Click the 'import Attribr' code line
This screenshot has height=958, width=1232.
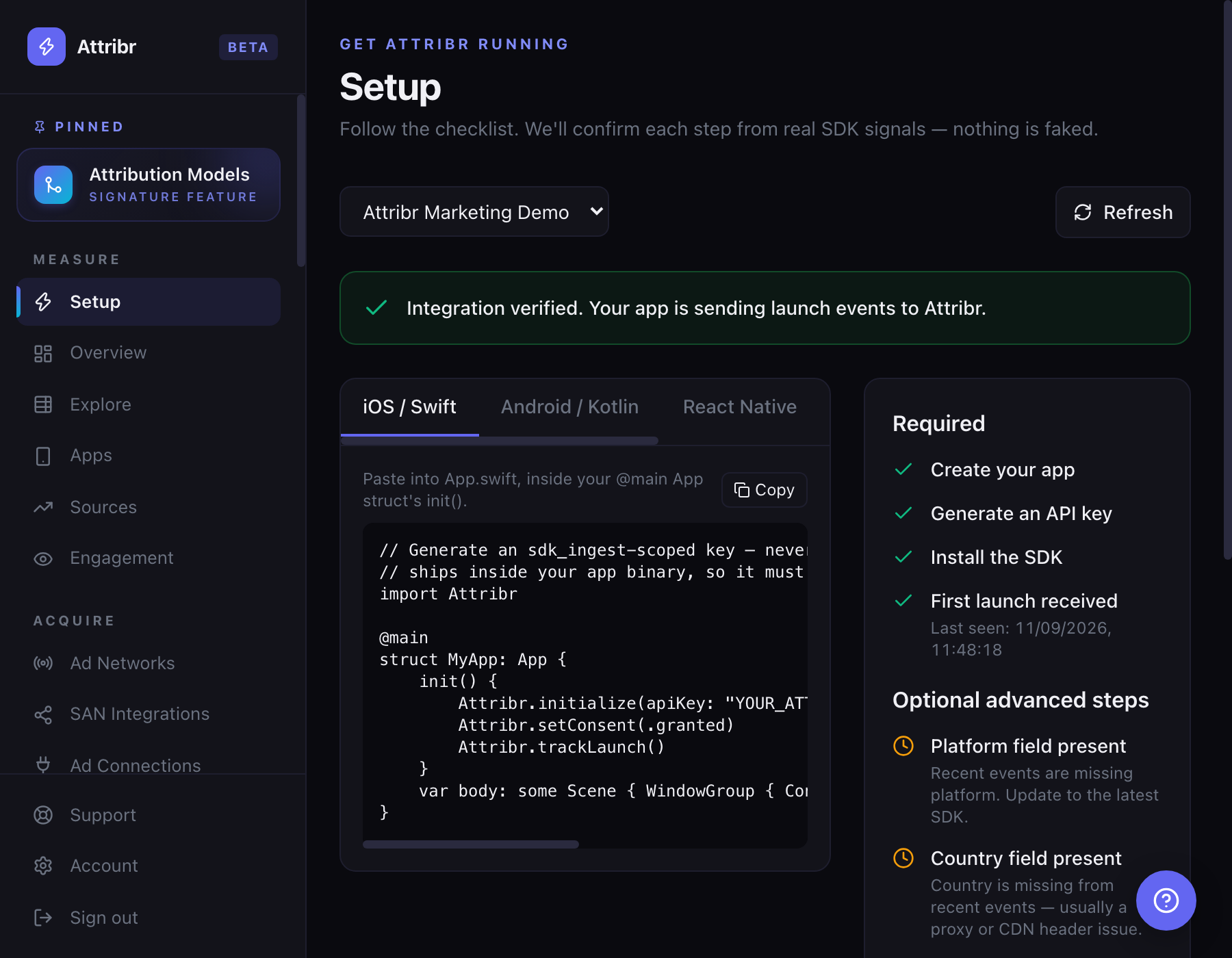tap(448, 594)
